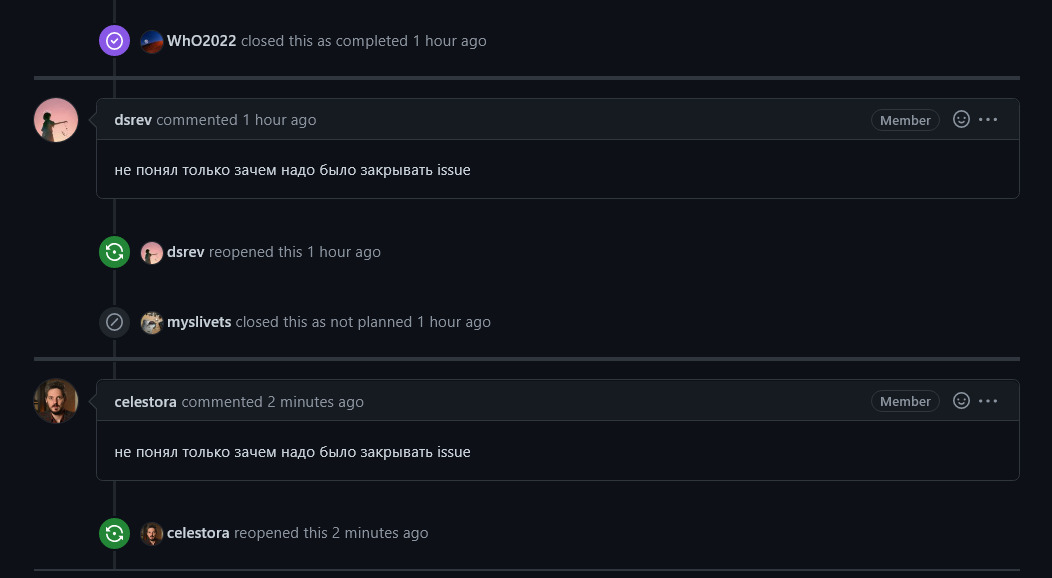The width and height of the screenshot is (1052, 578).
Task: Click celestora's large profile avatar
Action: (x=56, y=401)
